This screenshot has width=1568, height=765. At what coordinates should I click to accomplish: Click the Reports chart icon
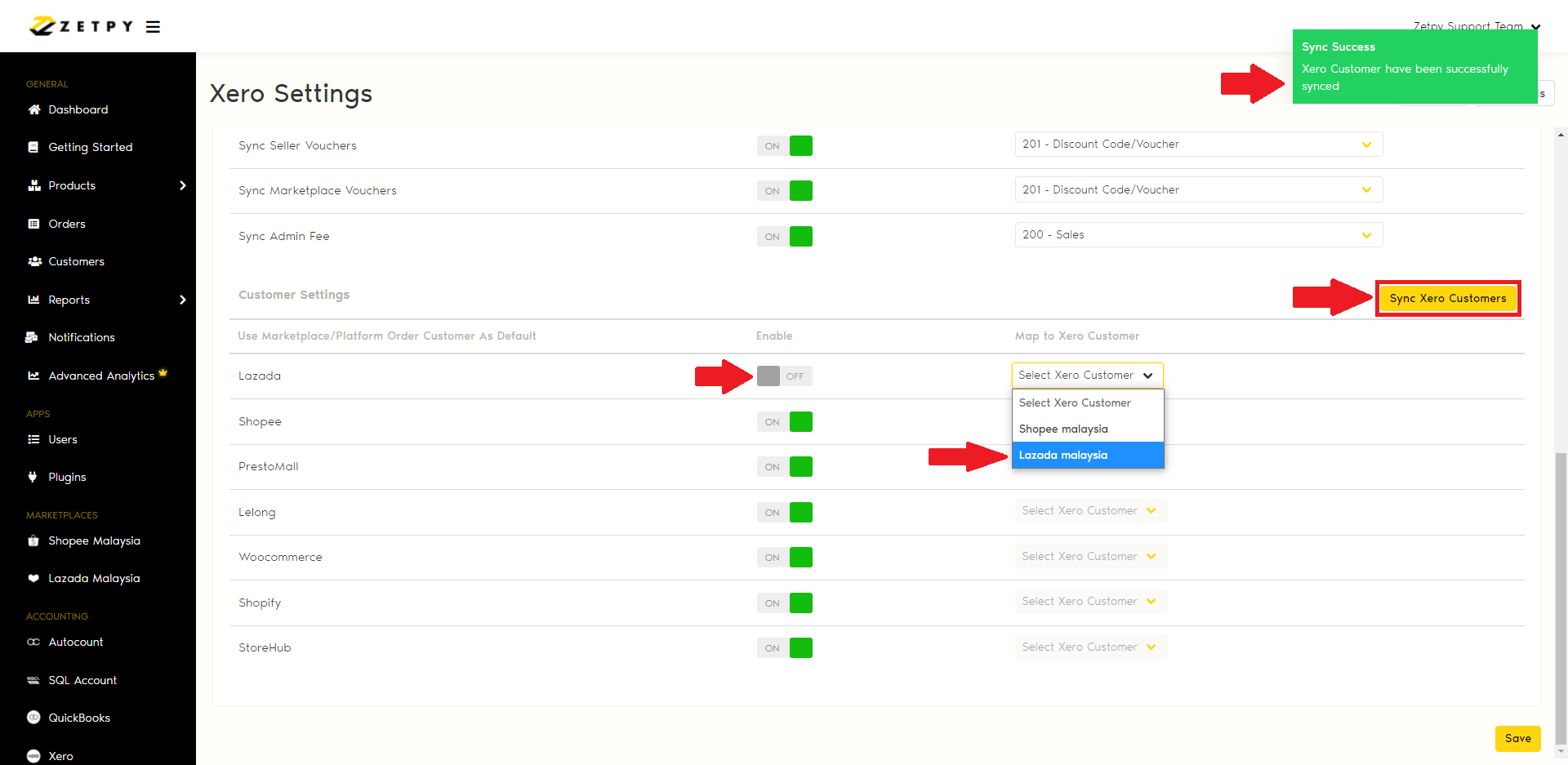(33, 300)
